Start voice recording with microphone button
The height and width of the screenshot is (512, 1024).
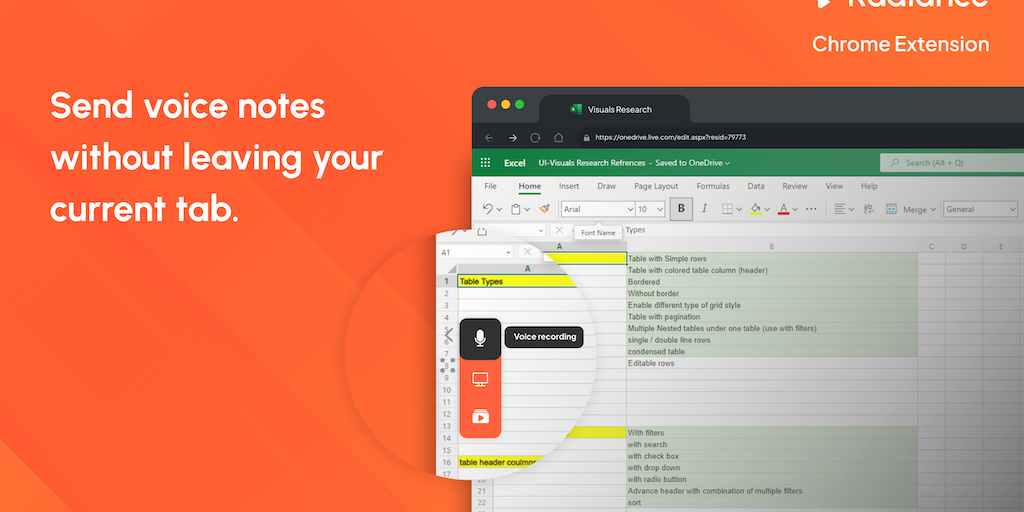(x=480, y=338)
